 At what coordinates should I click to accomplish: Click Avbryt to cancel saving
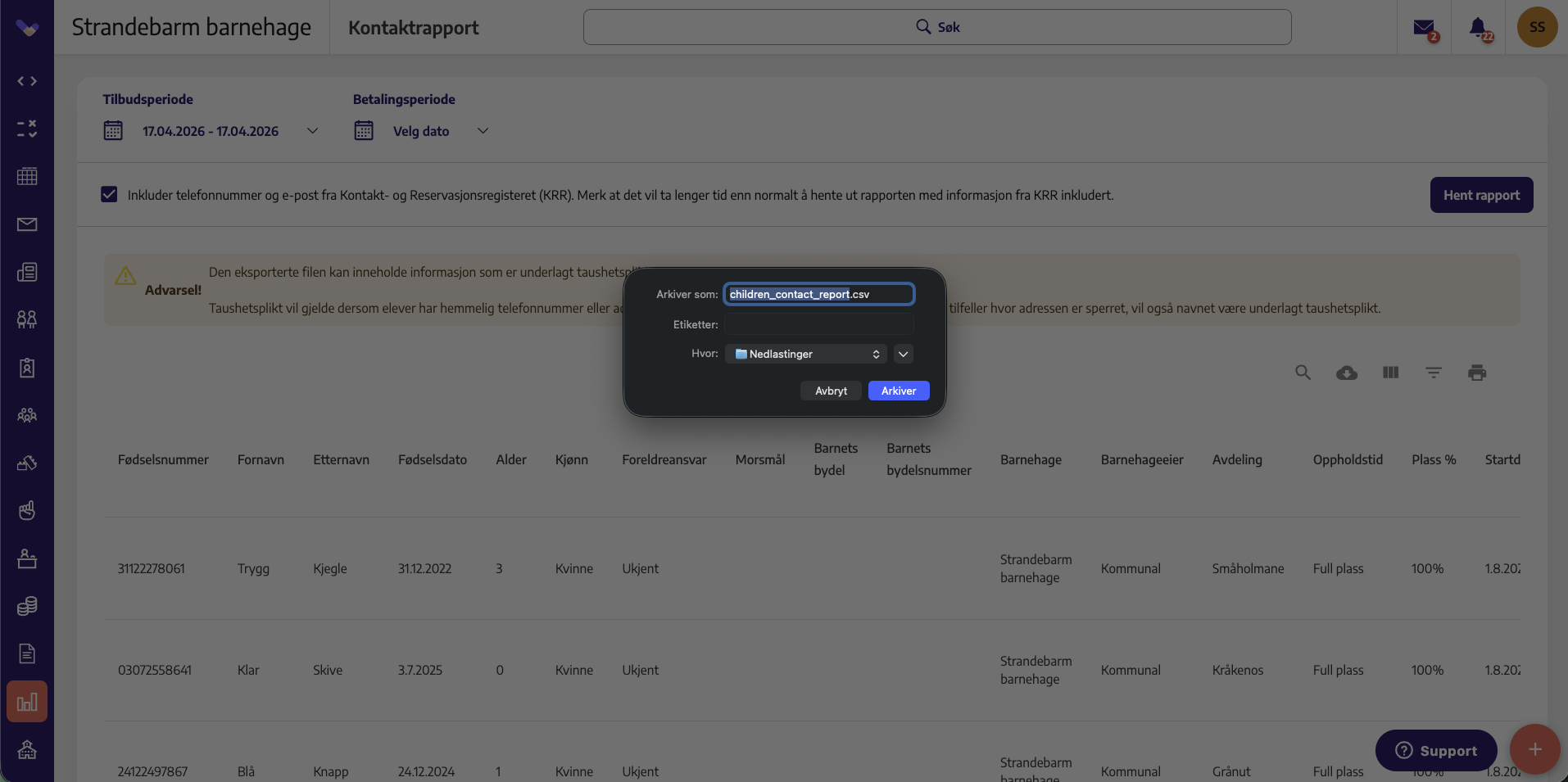pyautogui.click(x=831, y=391)
